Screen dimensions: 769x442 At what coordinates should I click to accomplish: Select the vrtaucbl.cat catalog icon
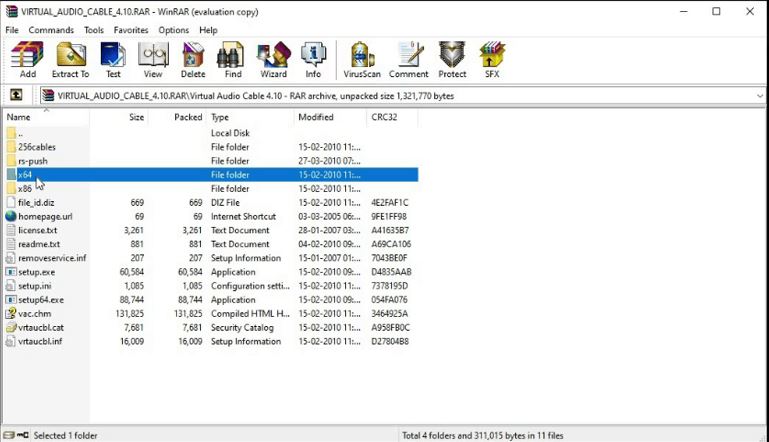(x=11, y=327)
